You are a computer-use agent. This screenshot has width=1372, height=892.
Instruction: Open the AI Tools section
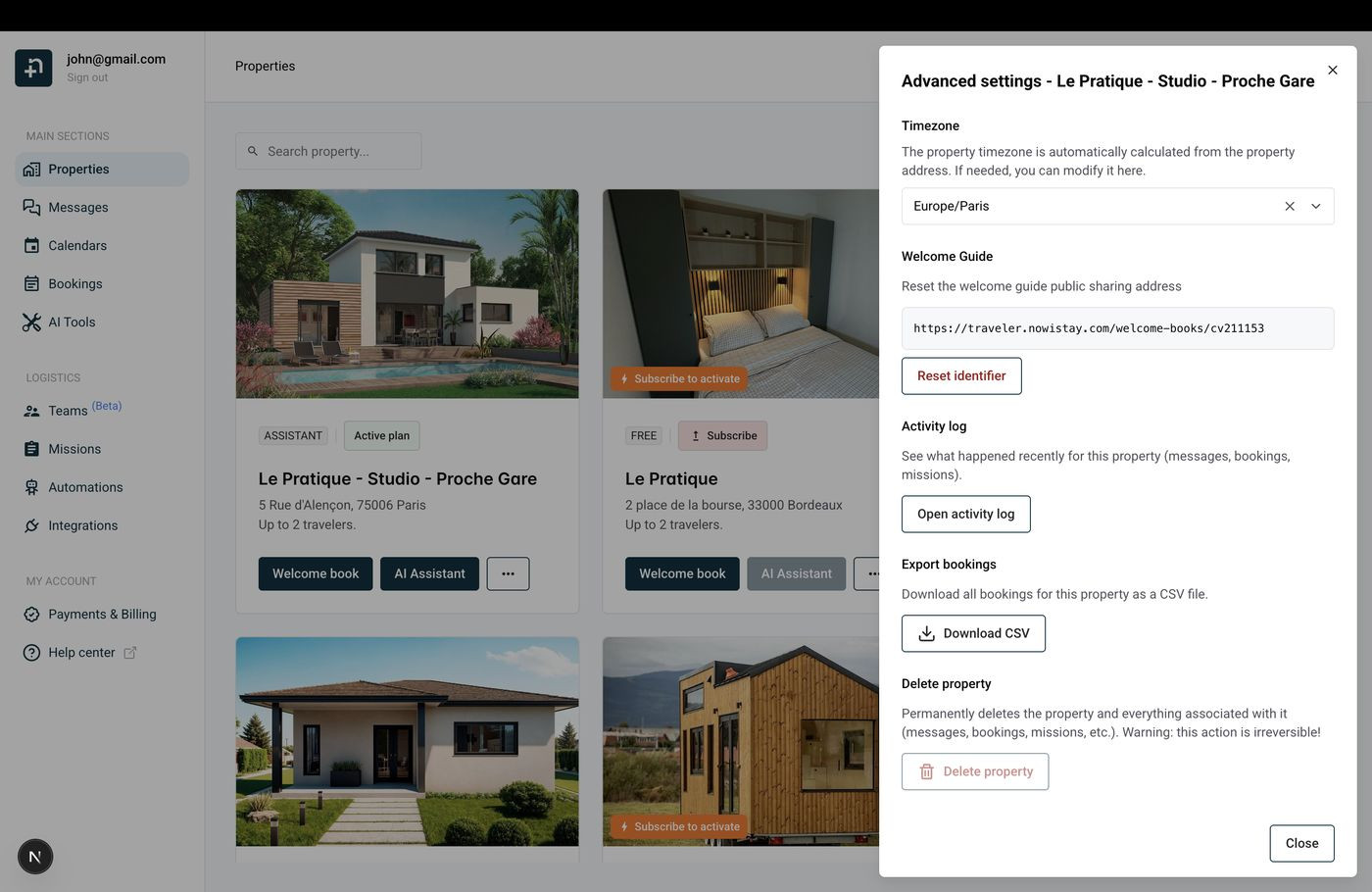(71, 322)
